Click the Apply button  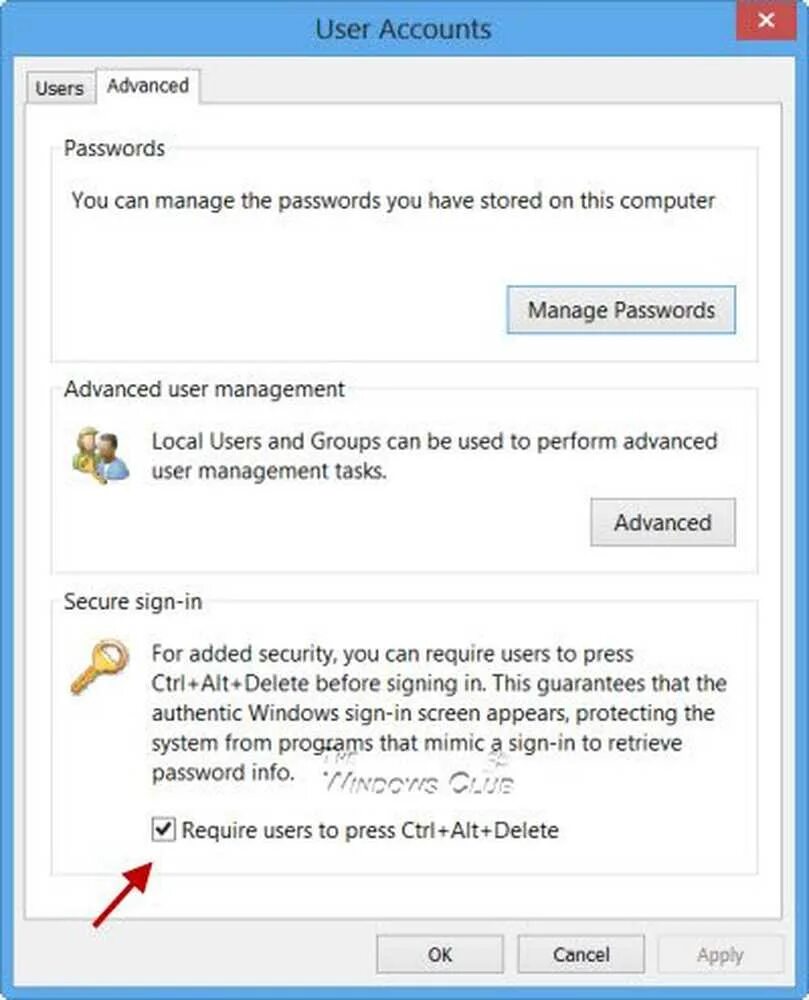point(720,955)
